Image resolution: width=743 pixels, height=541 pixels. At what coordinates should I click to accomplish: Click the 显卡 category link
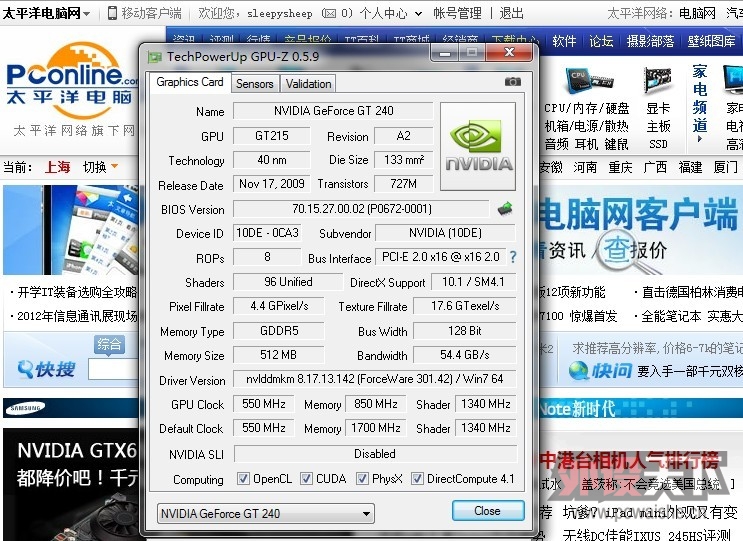tap(658, 108)
